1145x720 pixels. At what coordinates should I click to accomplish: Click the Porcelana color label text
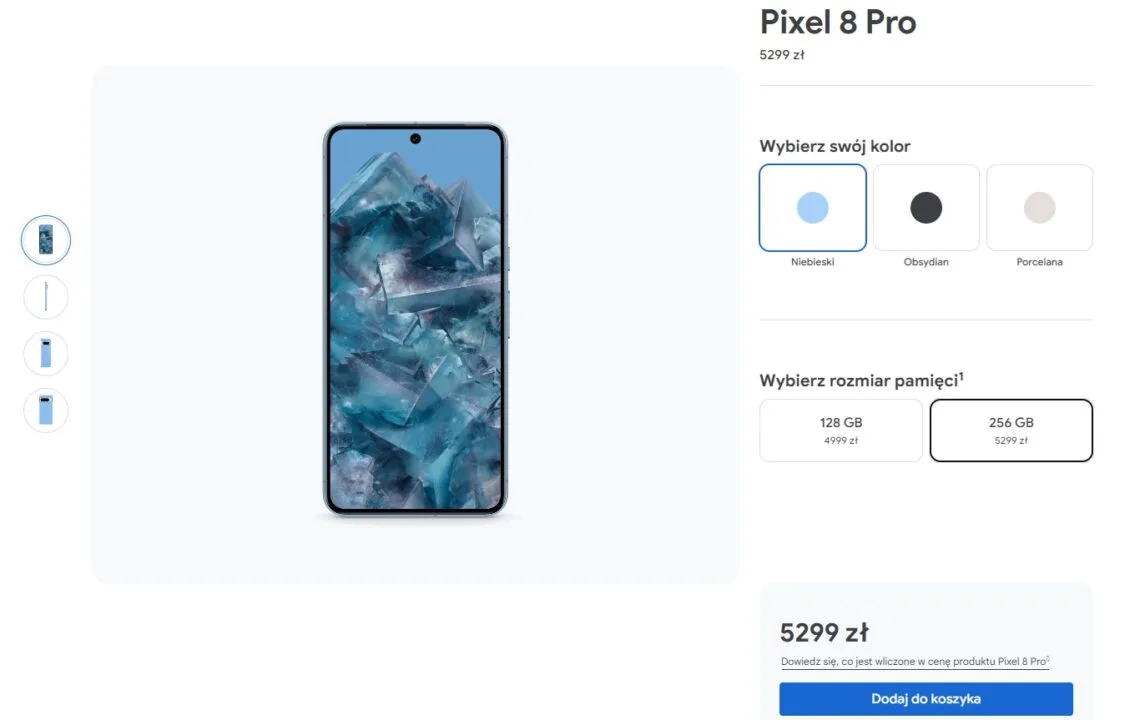tap(1039, 262)
